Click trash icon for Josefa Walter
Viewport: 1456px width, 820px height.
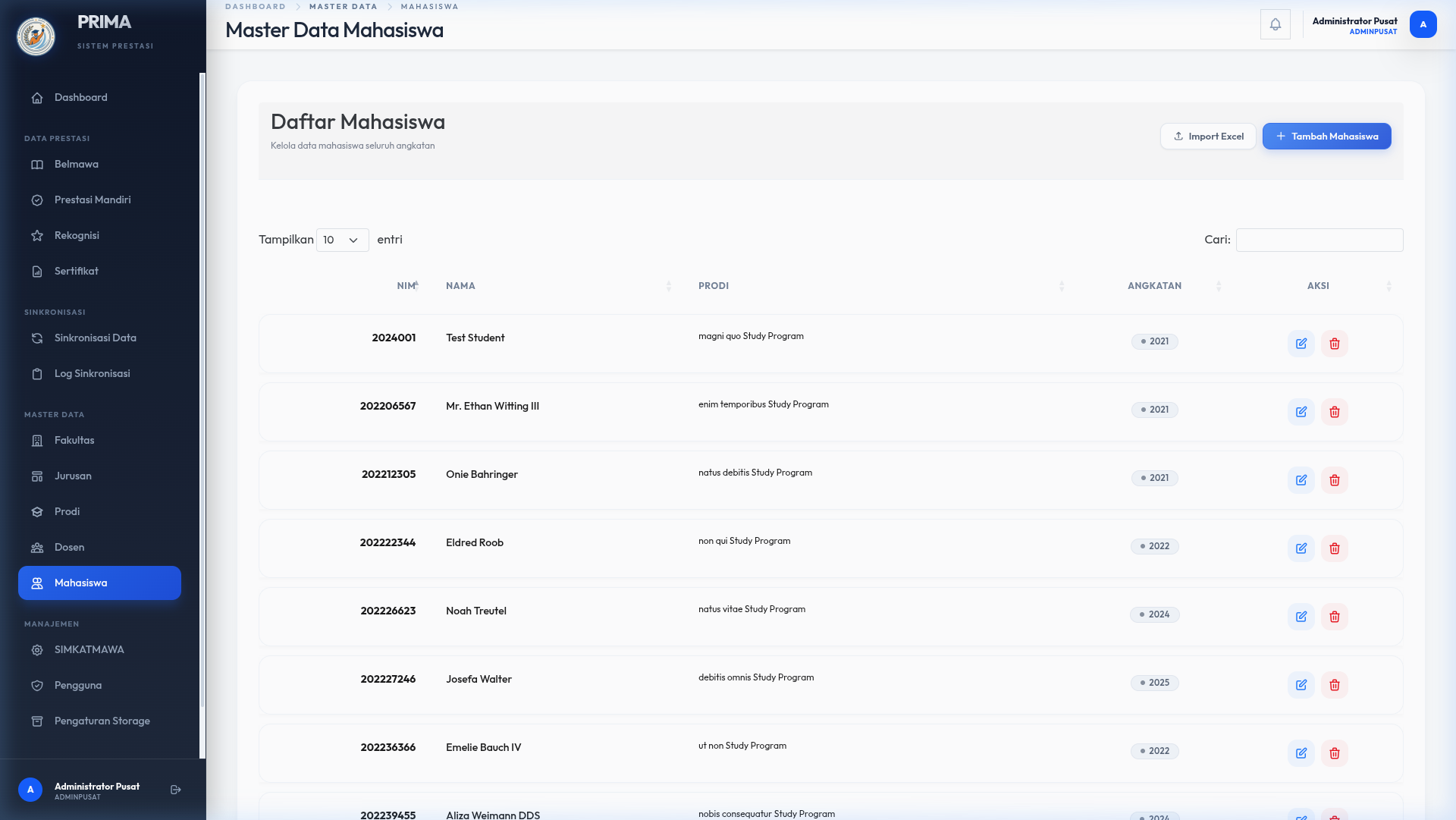pos(1334,685)
